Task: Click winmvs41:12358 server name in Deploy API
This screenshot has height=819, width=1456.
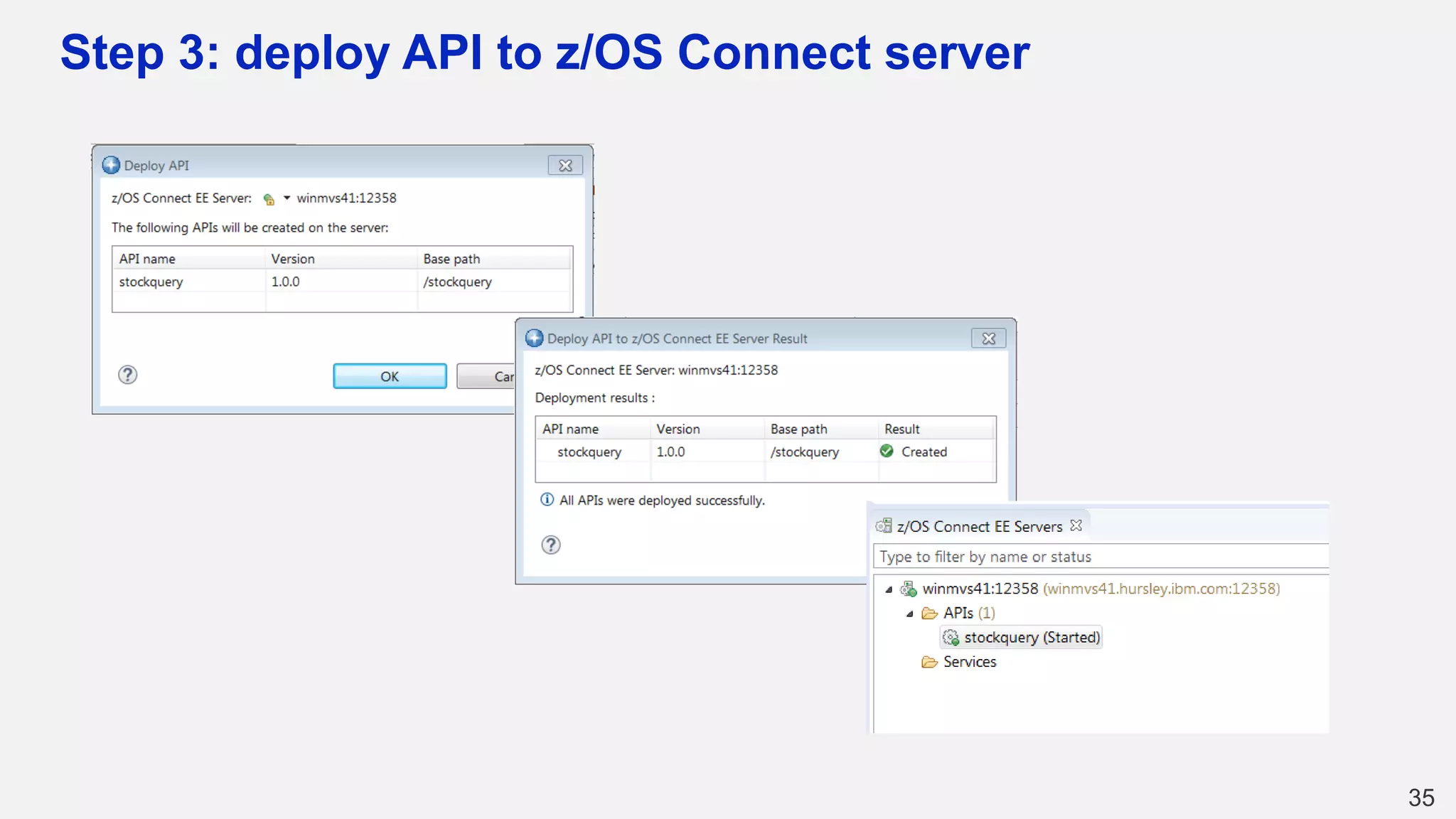Action: (x=346, y=198)
